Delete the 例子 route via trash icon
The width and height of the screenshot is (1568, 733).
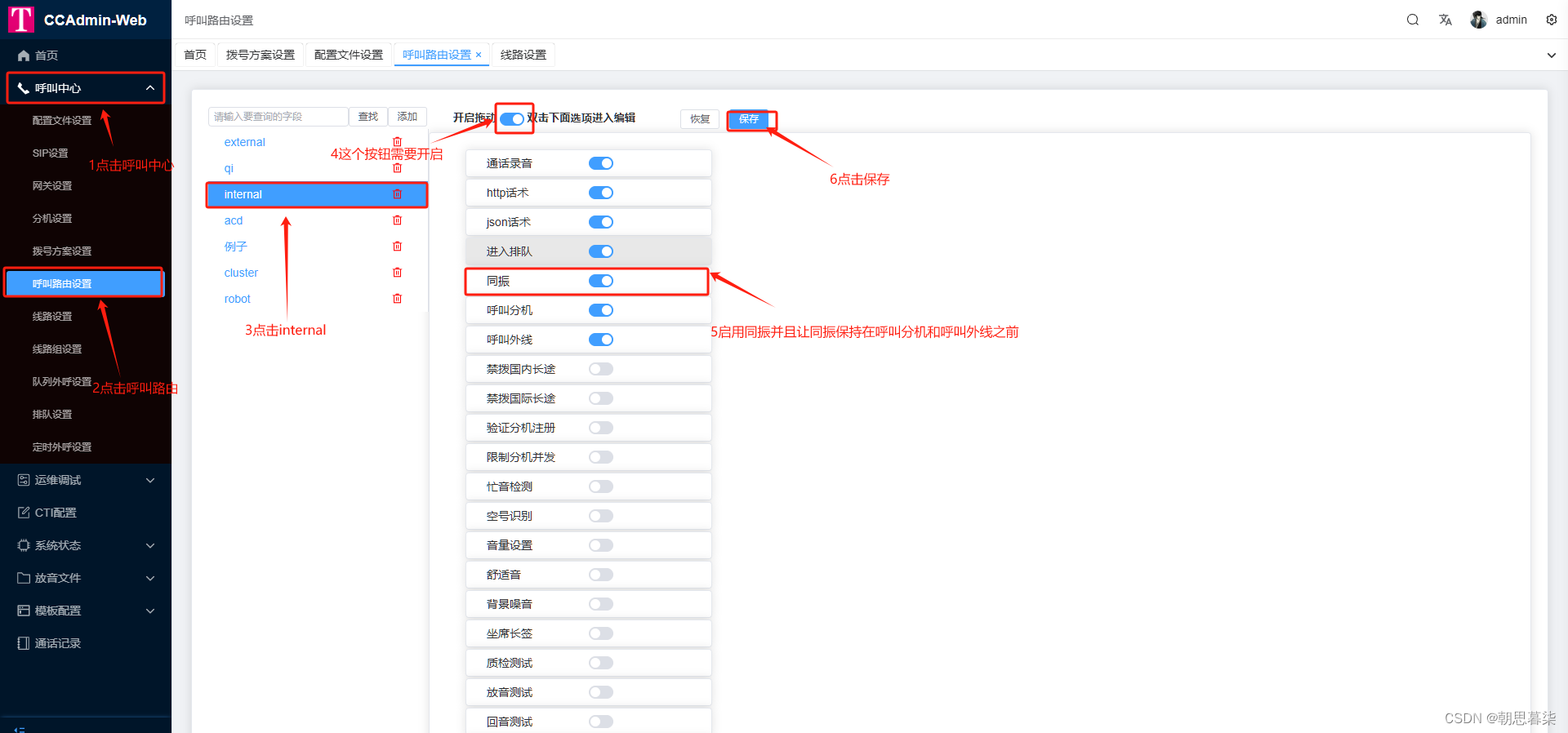398,247
